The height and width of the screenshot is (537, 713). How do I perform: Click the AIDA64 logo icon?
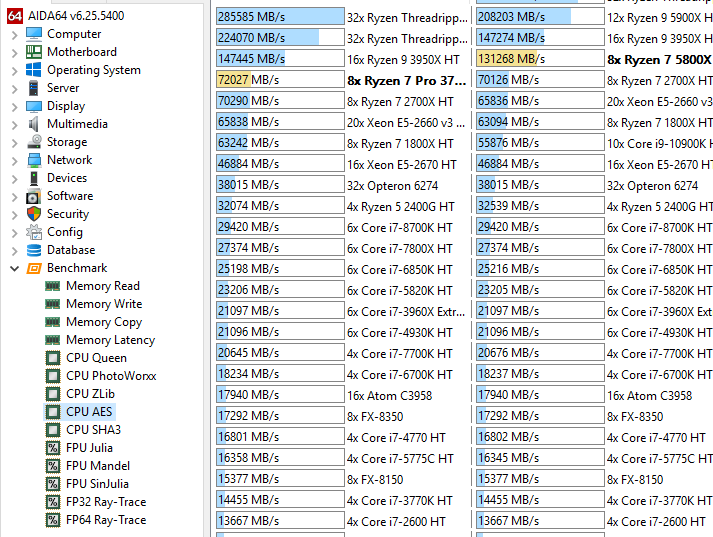15,16
